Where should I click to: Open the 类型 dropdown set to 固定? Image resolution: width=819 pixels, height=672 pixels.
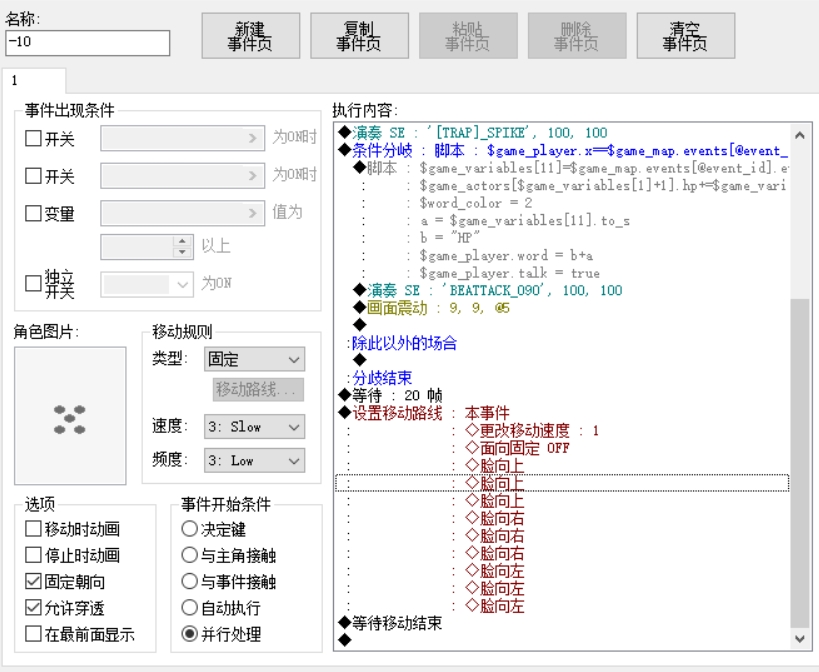click(254, 359)
